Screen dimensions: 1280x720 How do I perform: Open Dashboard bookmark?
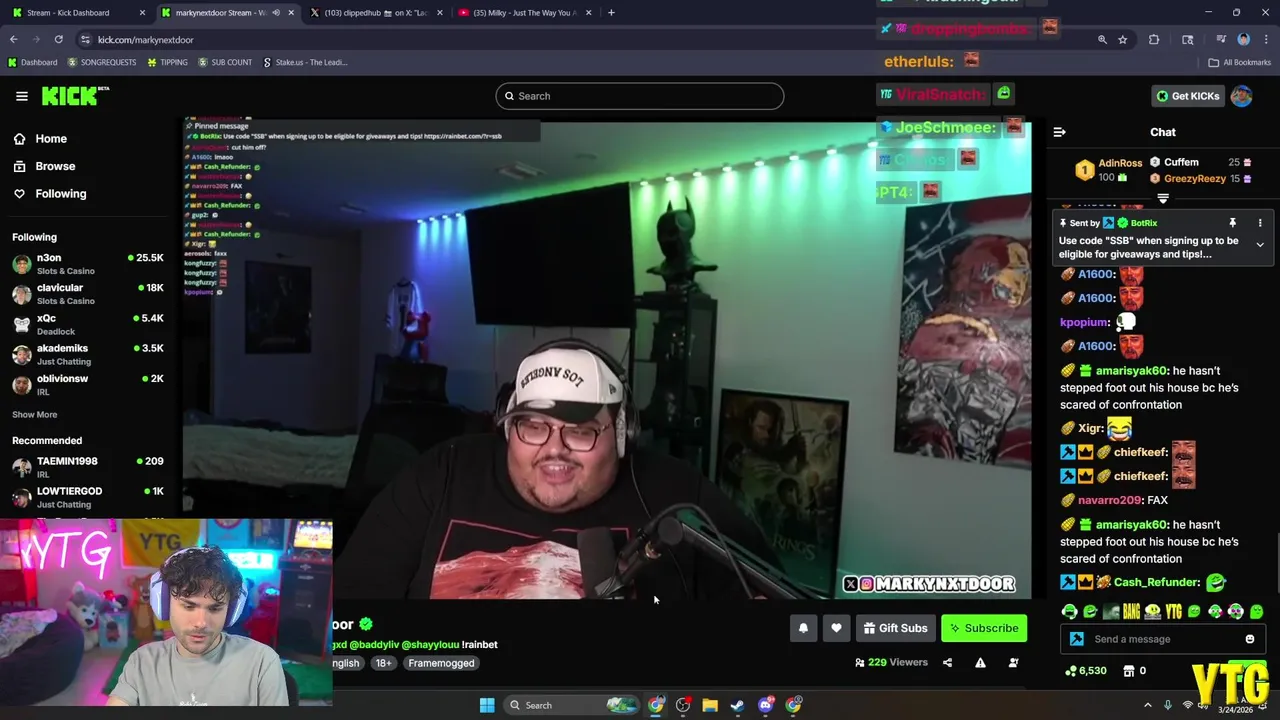pos(32,62)
